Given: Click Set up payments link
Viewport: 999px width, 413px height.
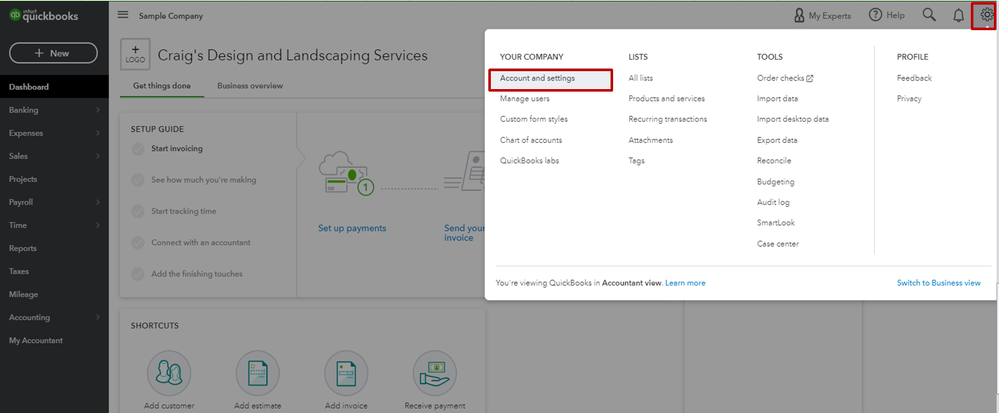Looking at the screenshot, I should 352,228.
